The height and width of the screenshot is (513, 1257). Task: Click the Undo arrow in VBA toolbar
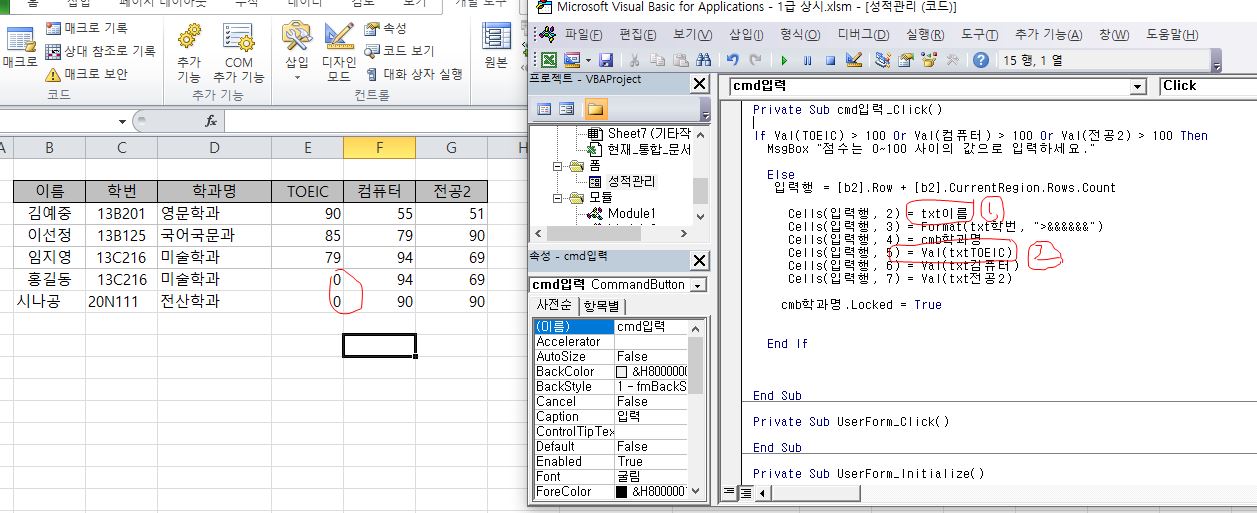(733, 61)
